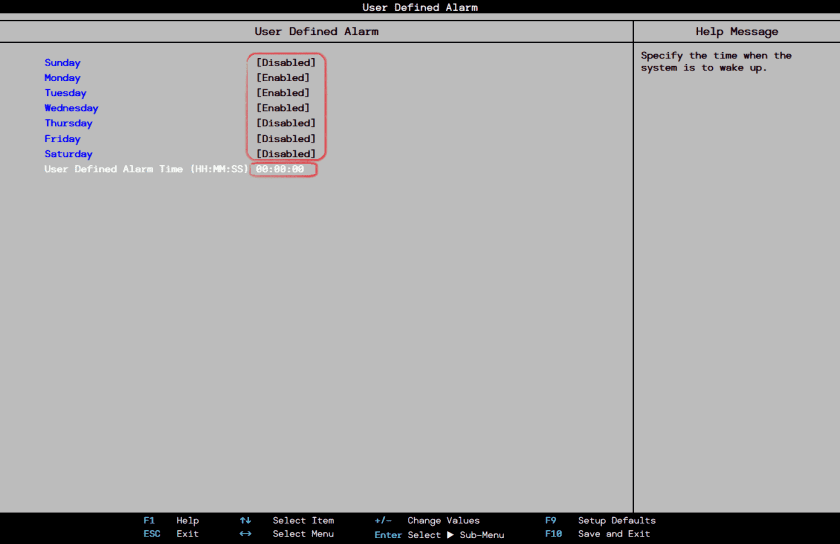Change the Saturday [Disabled] setting
Image resolution: width=840 pixels, height=544 pixels.
(x=286, y=154)
